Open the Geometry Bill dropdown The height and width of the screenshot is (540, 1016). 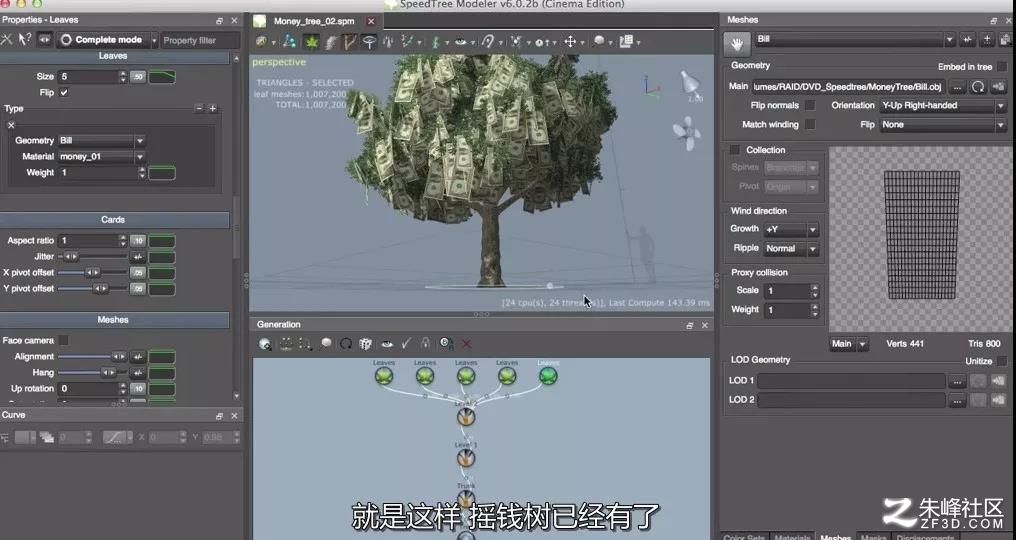(x=102, y=141)
